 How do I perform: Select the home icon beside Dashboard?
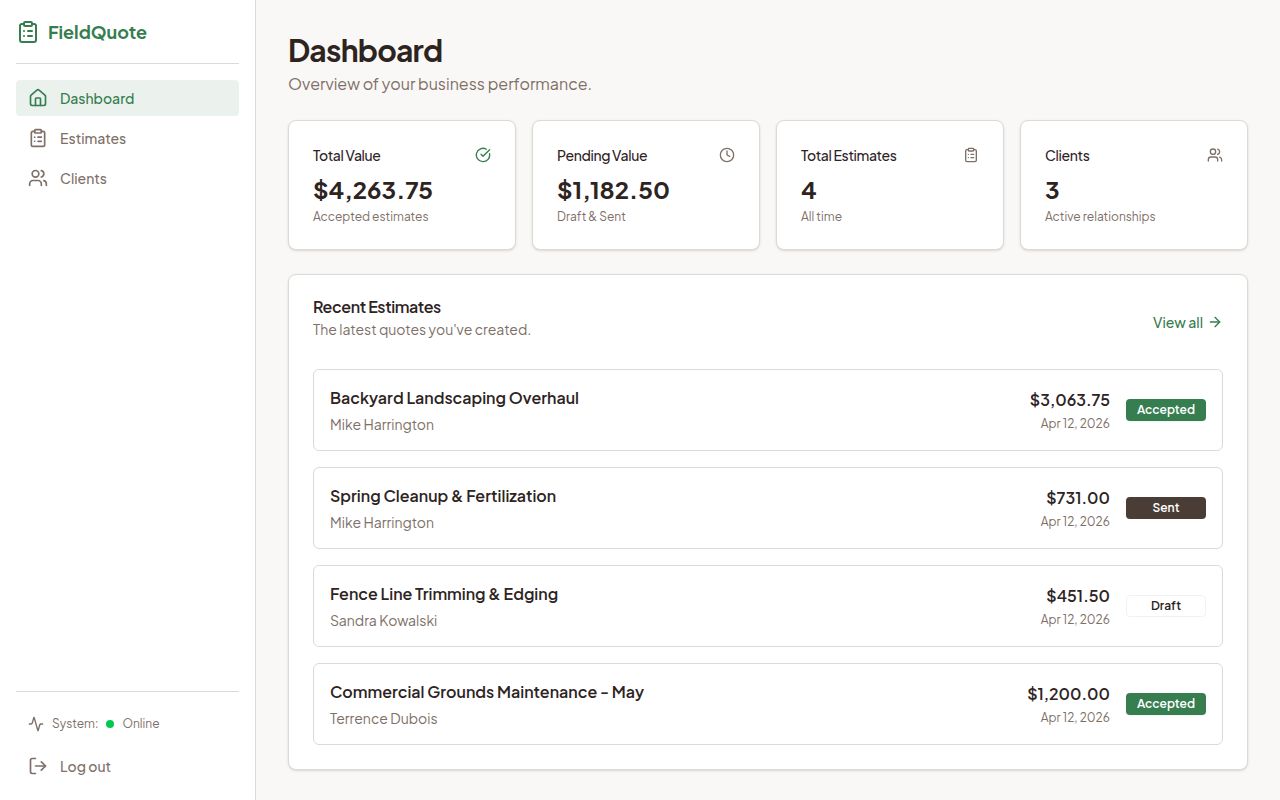(x=36, y=98)
